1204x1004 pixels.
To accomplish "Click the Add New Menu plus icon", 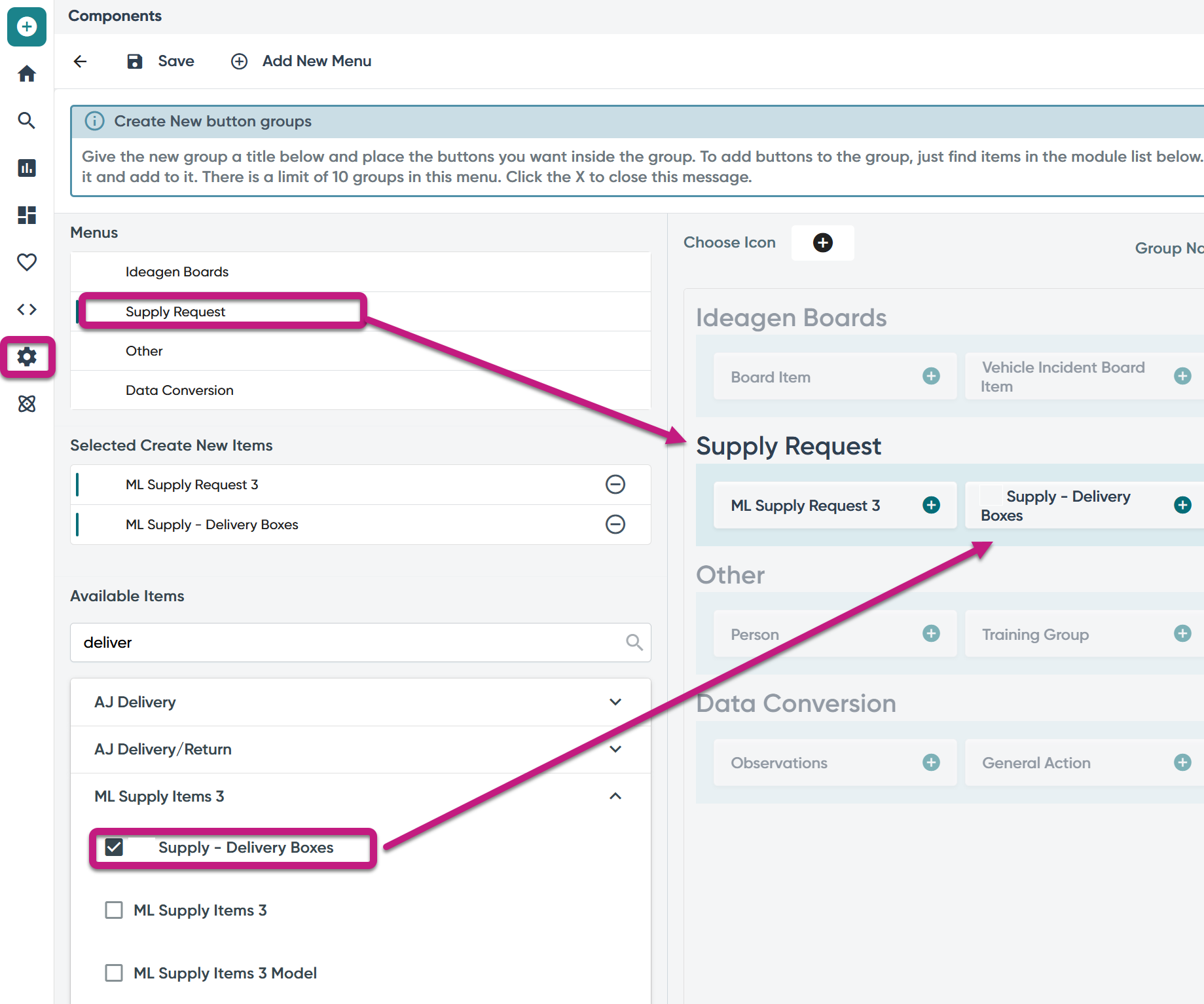I will click(240, 62).
